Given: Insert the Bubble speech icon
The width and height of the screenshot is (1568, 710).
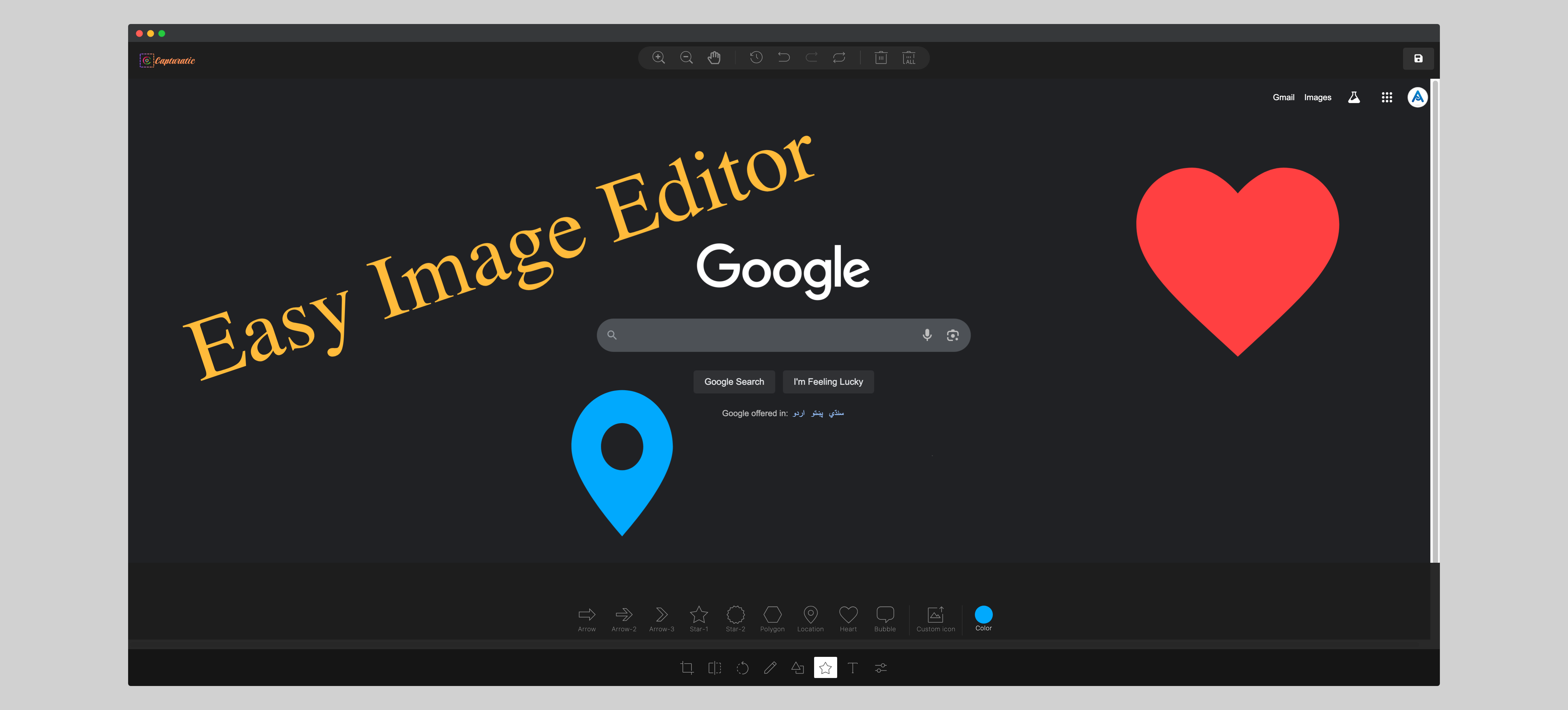Looking at the screenshot, I should click(x=885, y=619).
